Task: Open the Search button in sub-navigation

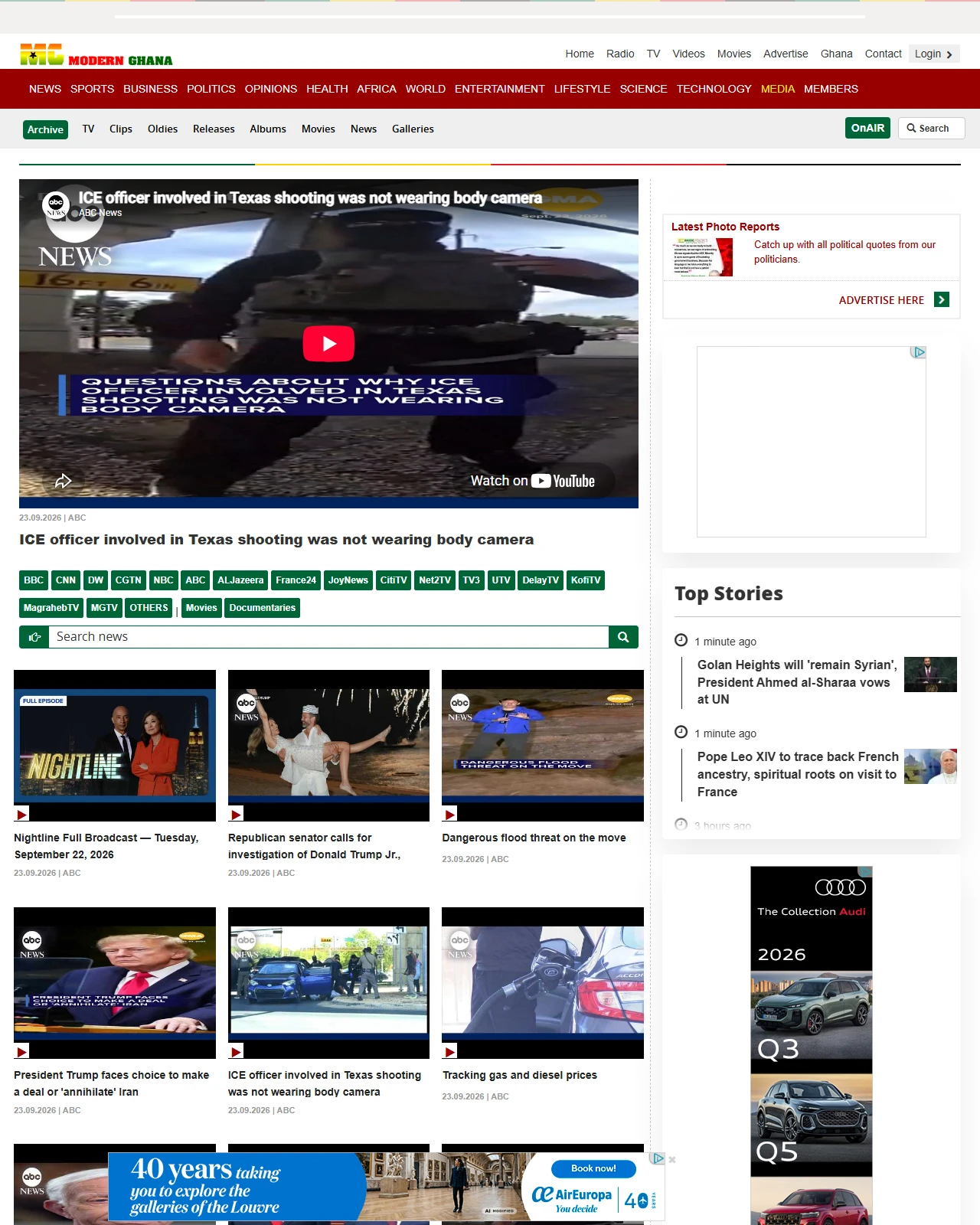Action: tap(931, 129)
